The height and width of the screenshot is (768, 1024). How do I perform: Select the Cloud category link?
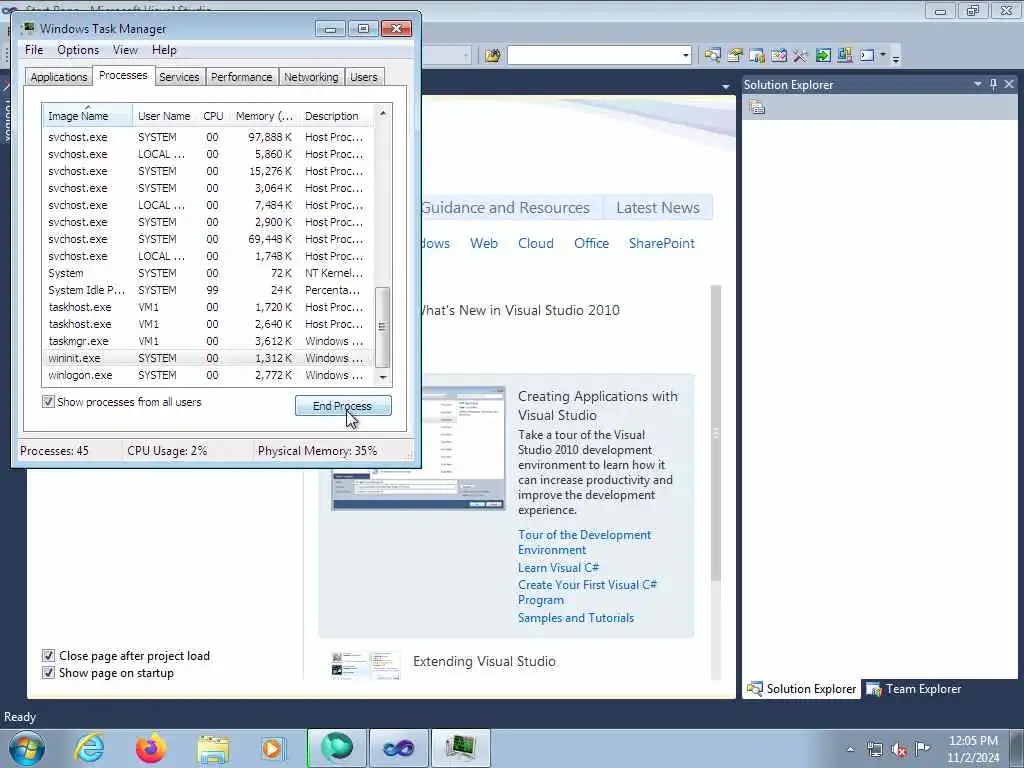tap(536, 243)
